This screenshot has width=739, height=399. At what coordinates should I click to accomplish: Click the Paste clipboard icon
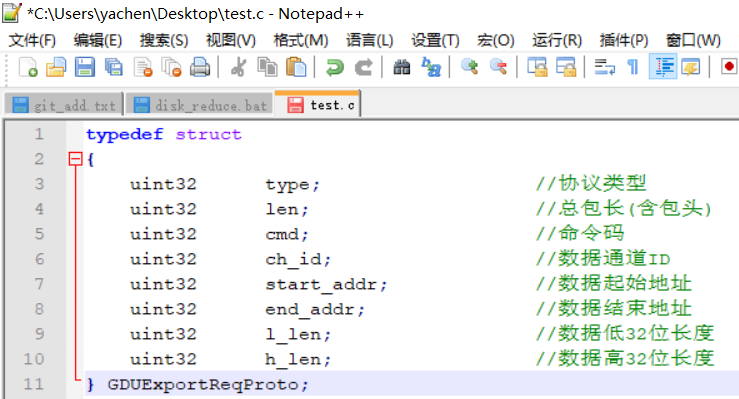click(x=296, y=67)
